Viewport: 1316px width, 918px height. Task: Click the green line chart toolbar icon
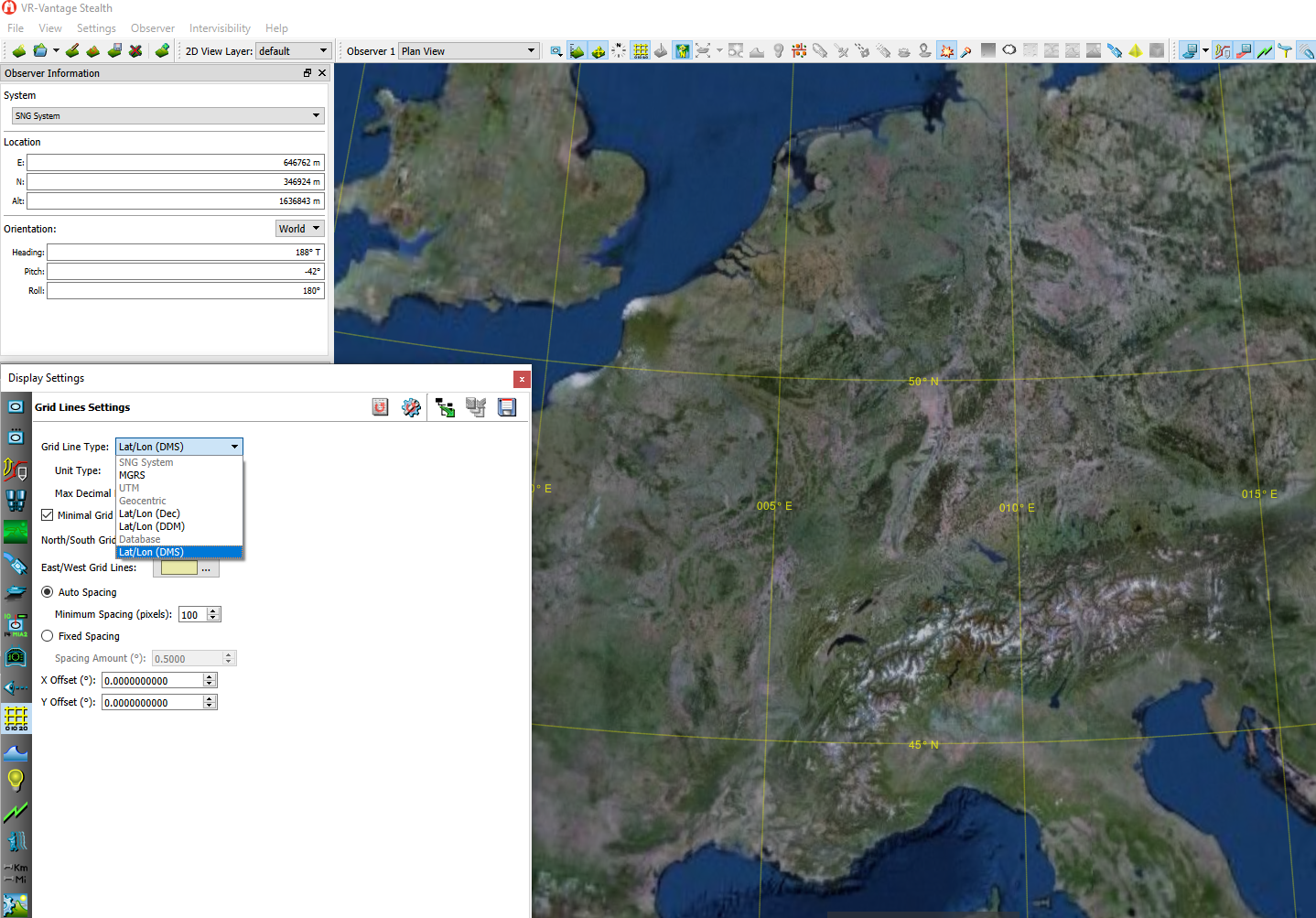[1265, 51]
